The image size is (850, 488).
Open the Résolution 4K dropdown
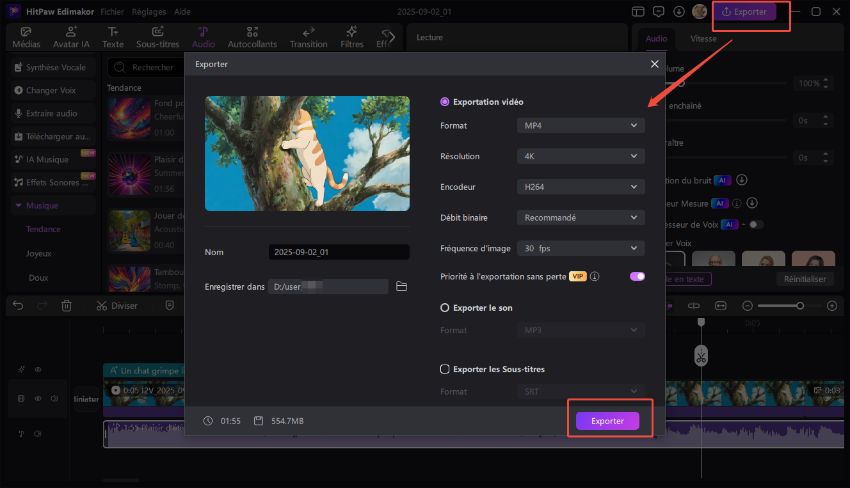pyautogui.click(x=581, y=156)
